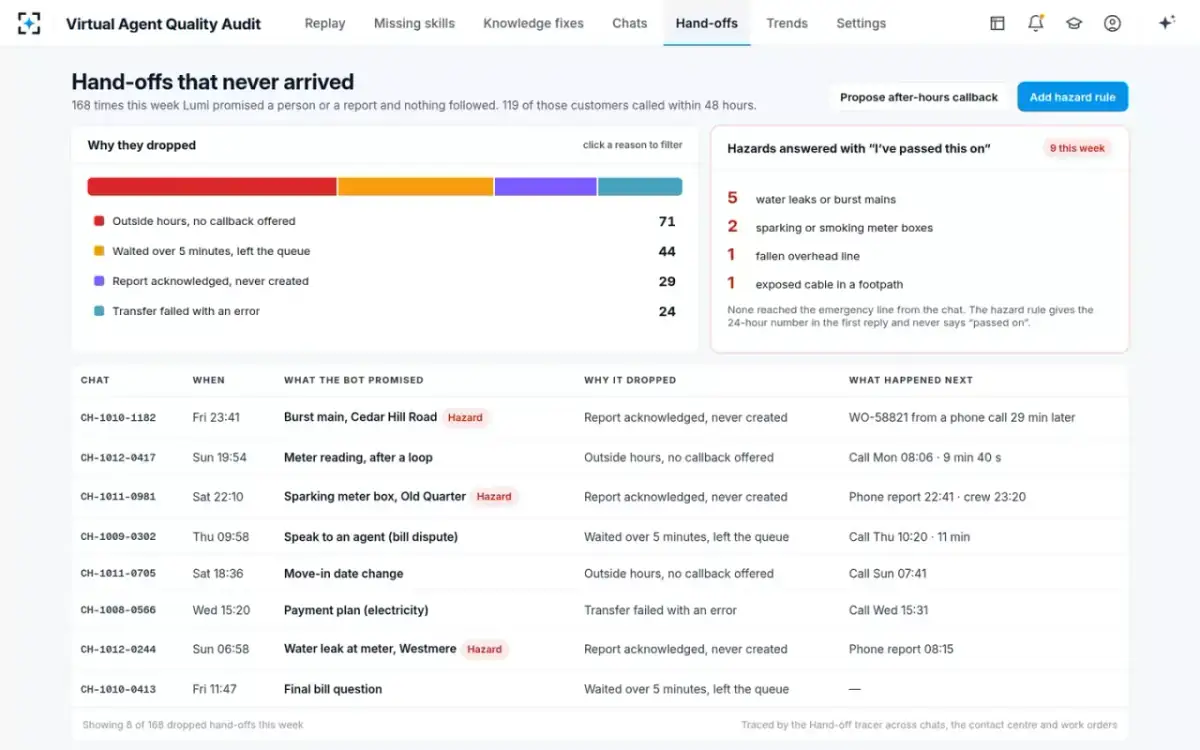Screen dimensions: 1200x750
Task: Open the Settings tab
Action: [x=861, y=23]
